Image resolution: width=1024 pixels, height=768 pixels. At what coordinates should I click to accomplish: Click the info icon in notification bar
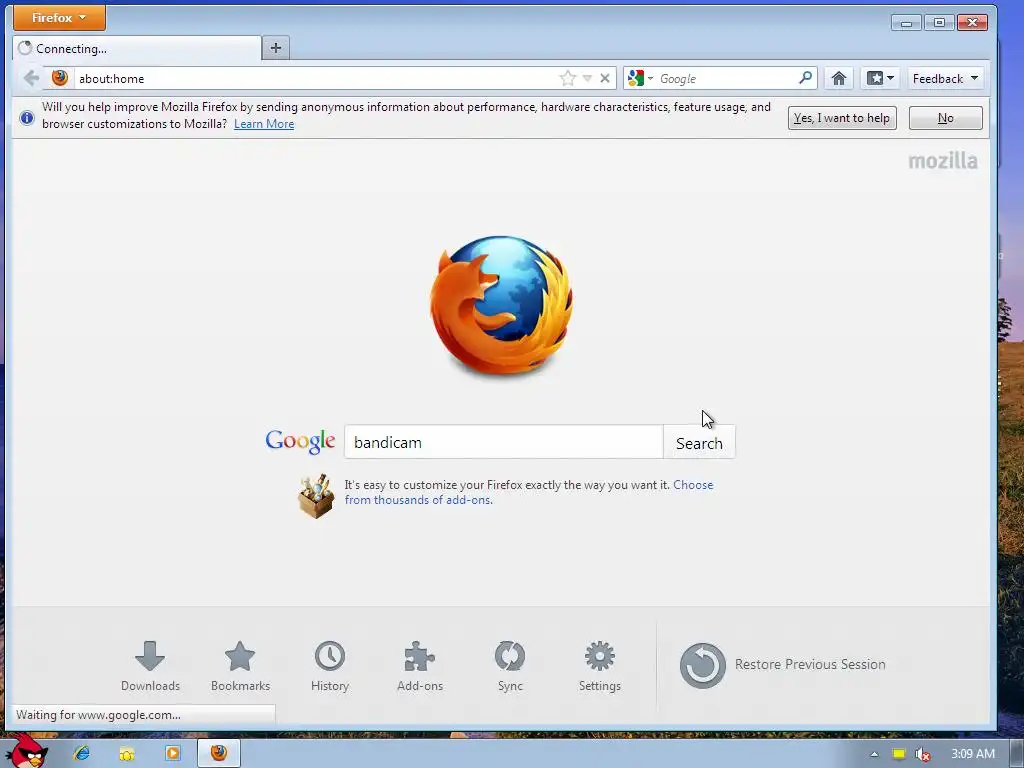(x=27, y=118)
